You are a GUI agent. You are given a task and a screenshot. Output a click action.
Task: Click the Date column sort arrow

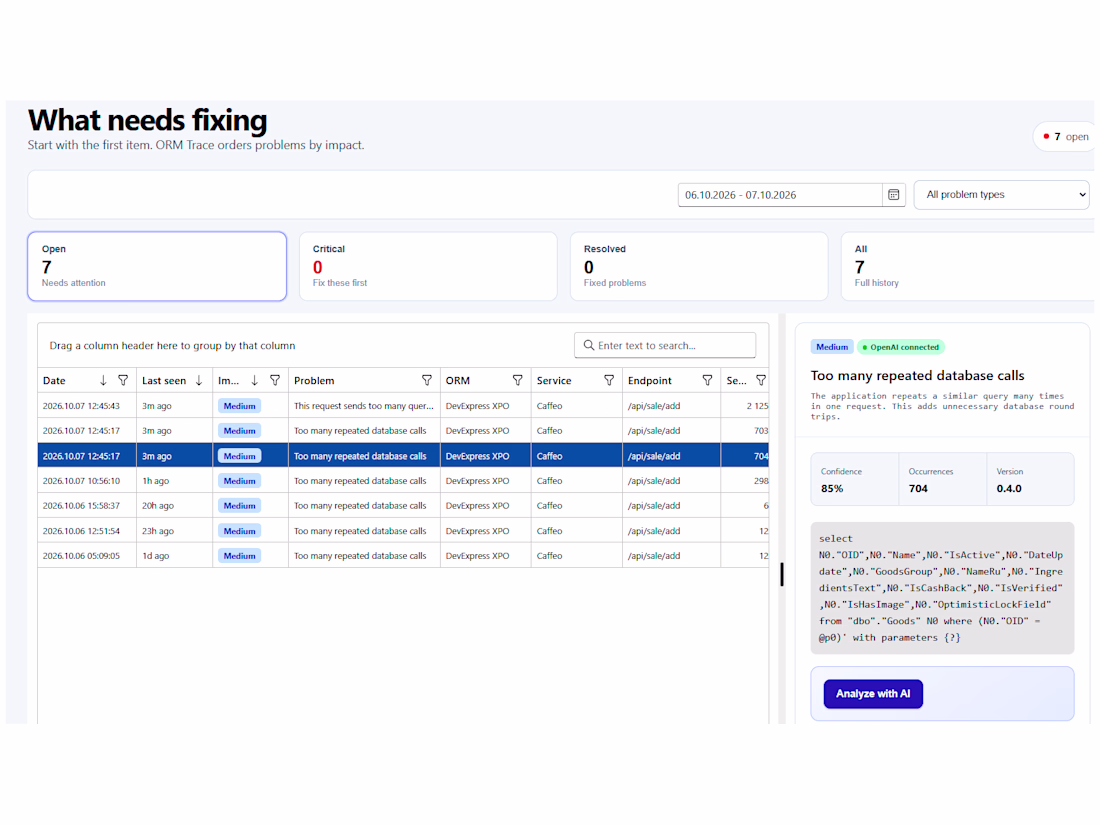(x=103, y=380)
